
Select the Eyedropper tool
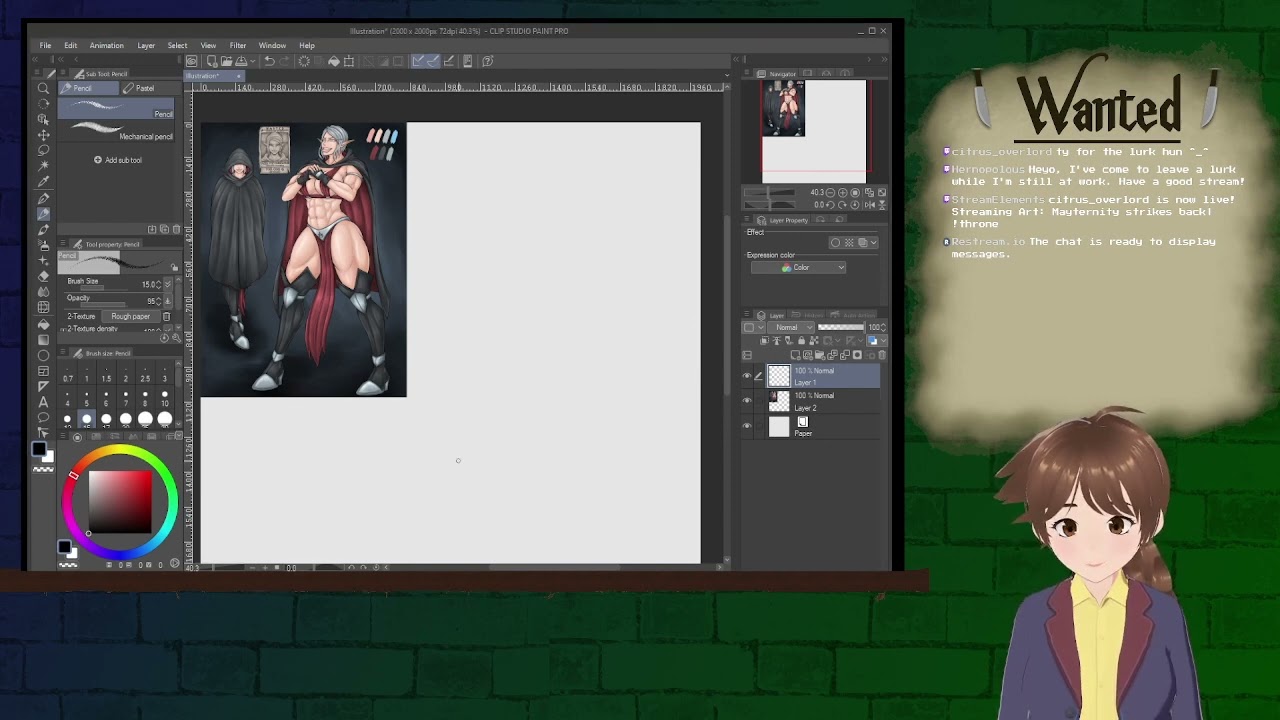[43, 182]
